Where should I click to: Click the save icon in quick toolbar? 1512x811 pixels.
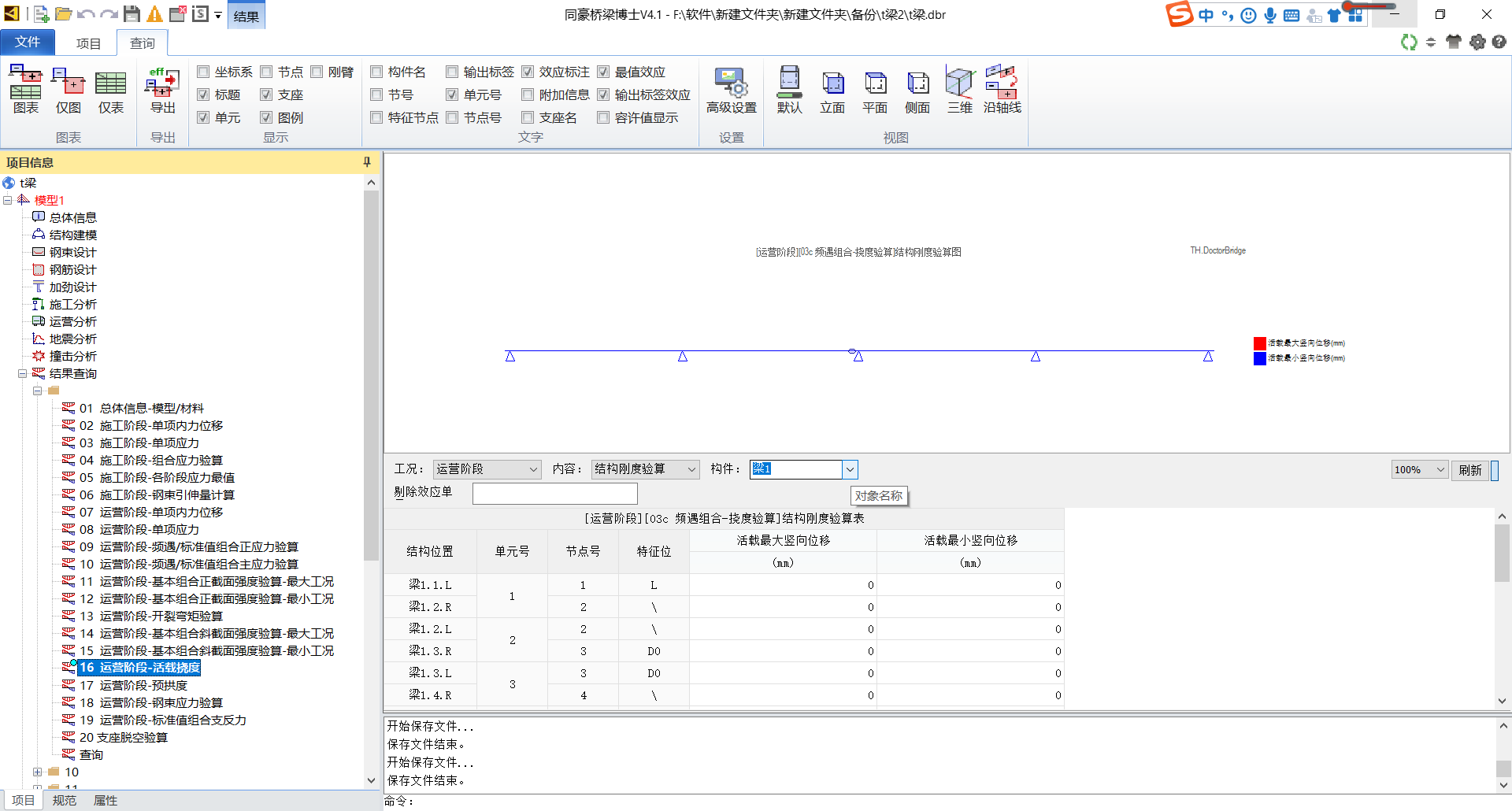pyautogui.click(x=132, y=14)
